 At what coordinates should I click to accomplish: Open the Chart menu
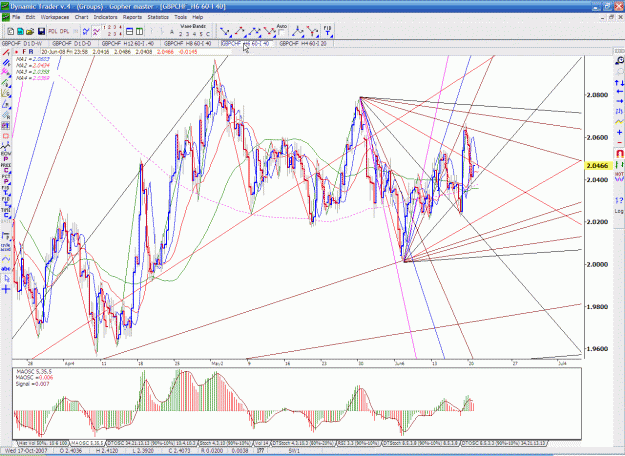click(x=81, y=17)
